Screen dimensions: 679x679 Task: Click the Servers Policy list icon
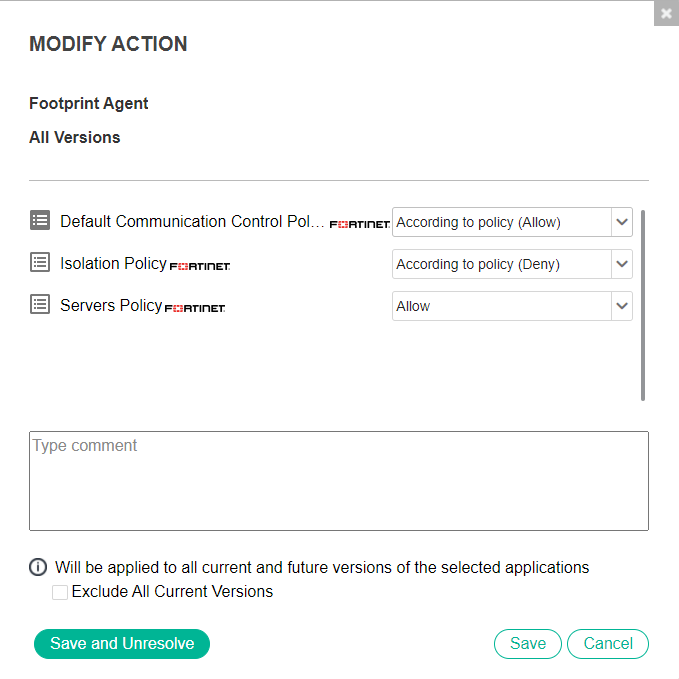pos(40,304)
